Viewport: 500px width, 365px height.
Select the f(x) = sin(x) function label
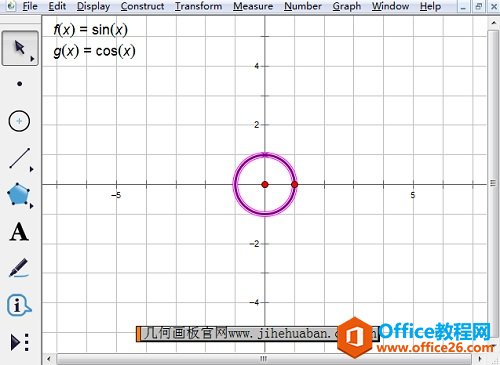[x=90, y=30]
